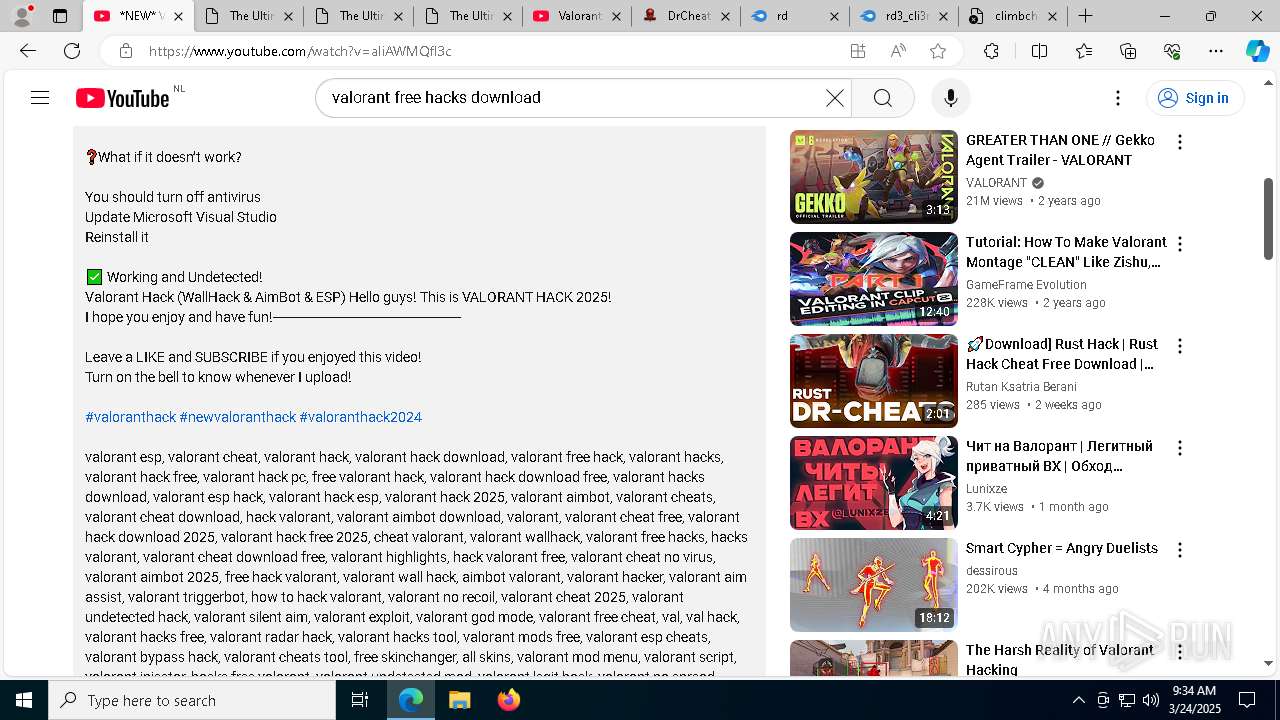Open GREATER THAN ONE // Gekko title
This screenshot has height=720, width=1280.
[x=1060, y=150]
